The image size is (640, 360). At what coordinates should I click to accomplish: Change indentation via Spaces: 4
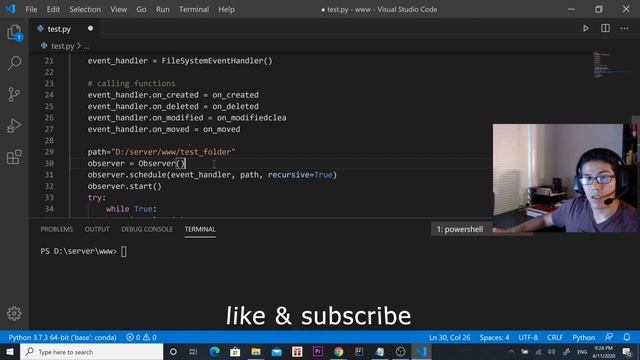pyautogui.click(x=494, y=337)
